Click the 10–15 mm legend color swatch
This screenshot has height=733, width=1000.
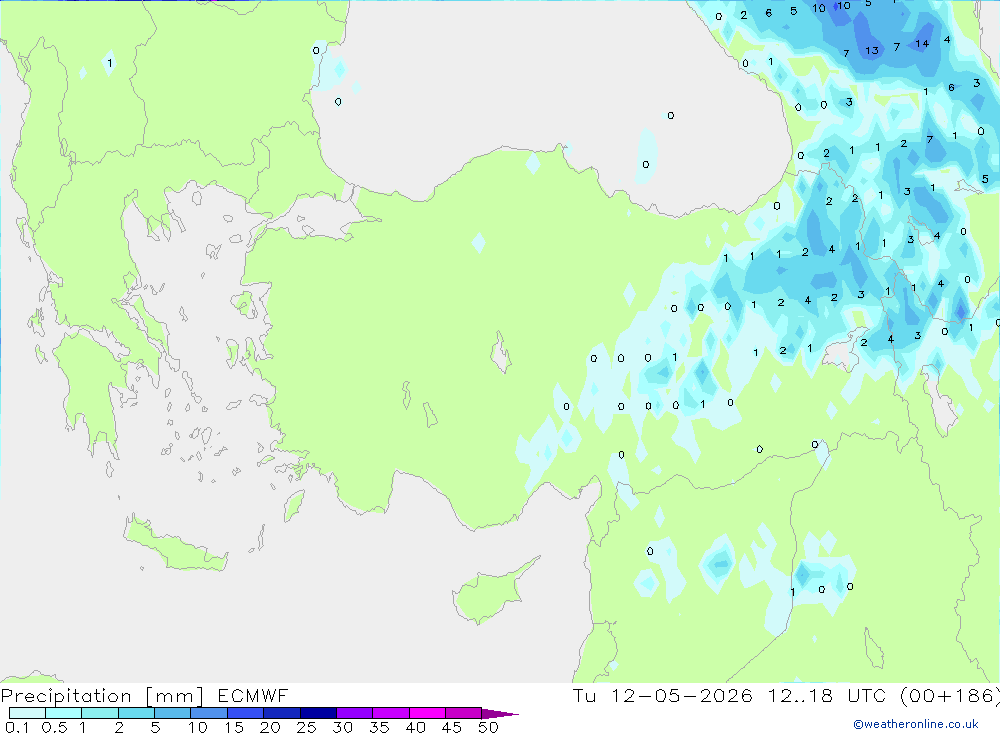click(x=209, y=713)
